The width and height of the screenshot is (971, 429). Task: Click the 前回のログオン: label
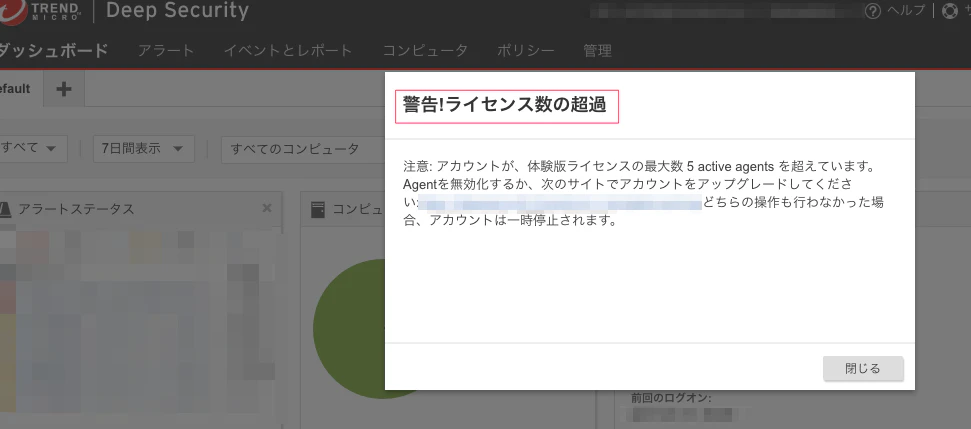click(x=671, y=397)
